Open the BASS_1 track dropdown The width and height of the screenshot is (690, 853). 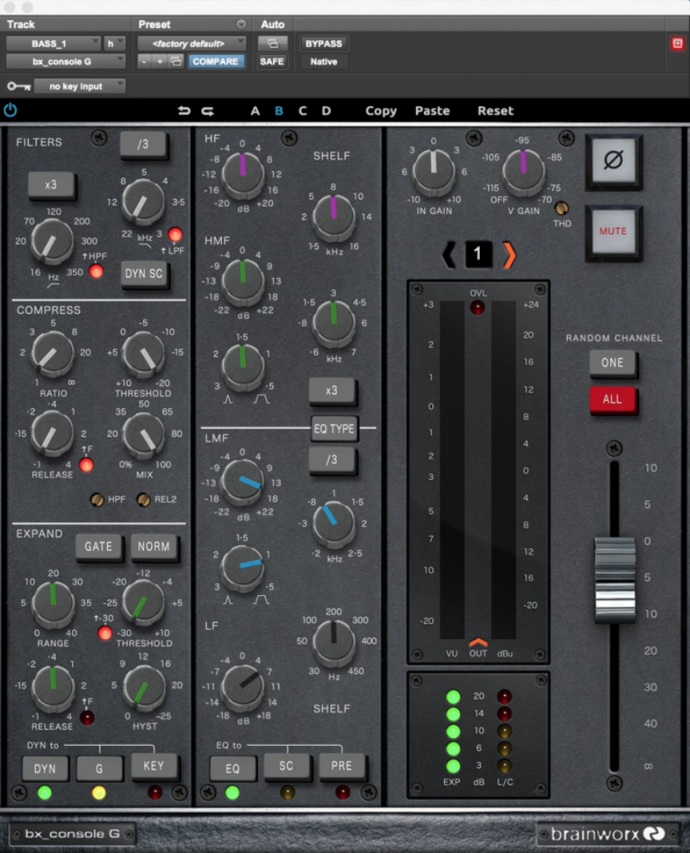(53, 44)
